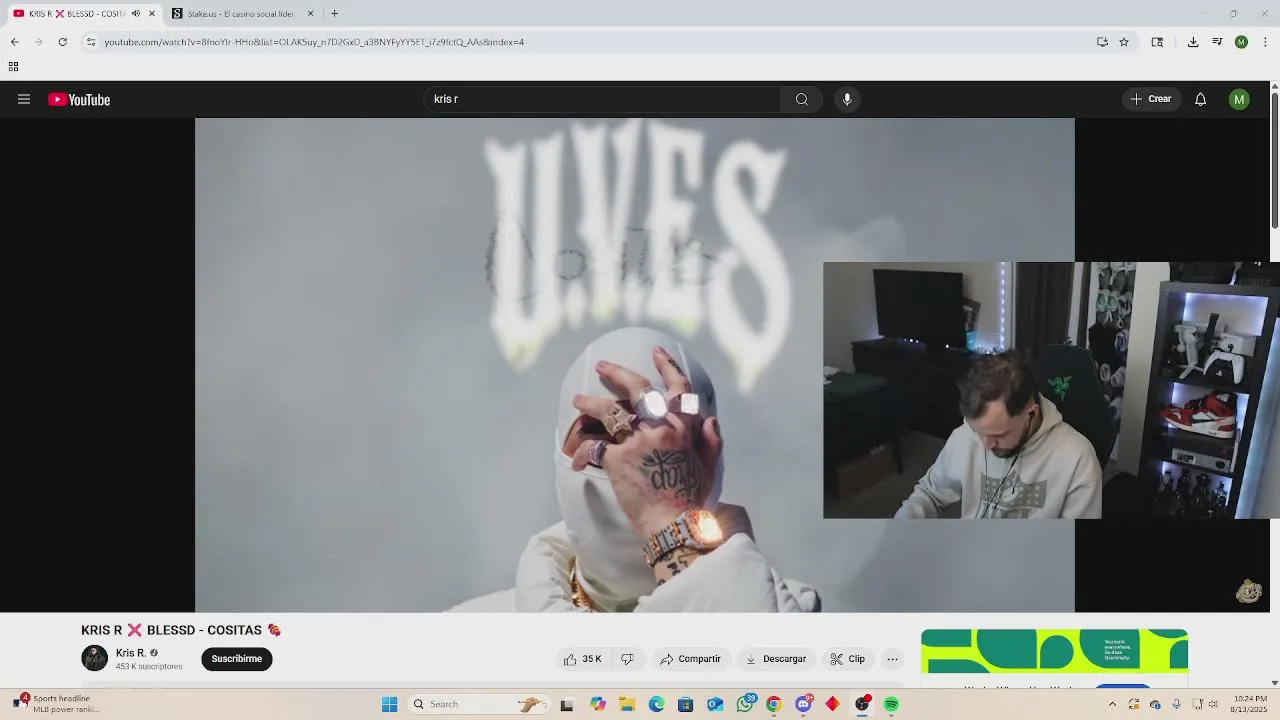Click the Windows taskbar Search box

tap(478, 704)
